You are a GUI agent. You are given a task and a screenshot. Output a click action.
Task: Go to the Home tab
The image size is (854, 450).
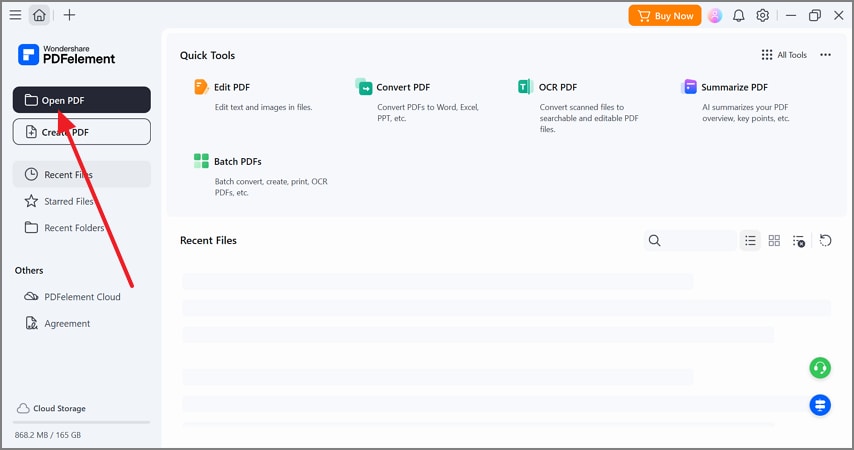point(39,15)
